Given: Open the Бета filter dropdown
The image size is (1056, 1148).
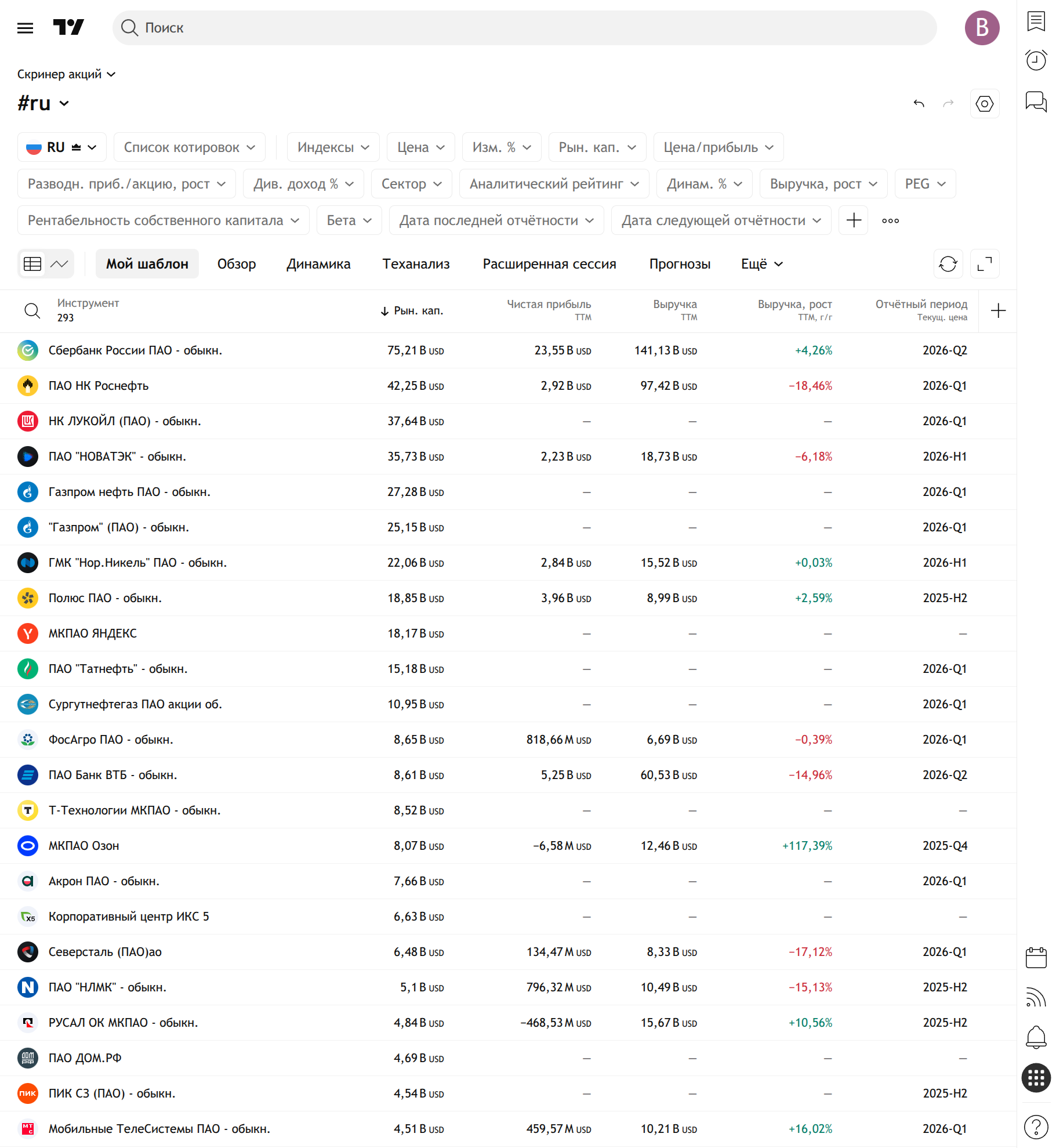Looking at the screenshot, I should [349, 220].
